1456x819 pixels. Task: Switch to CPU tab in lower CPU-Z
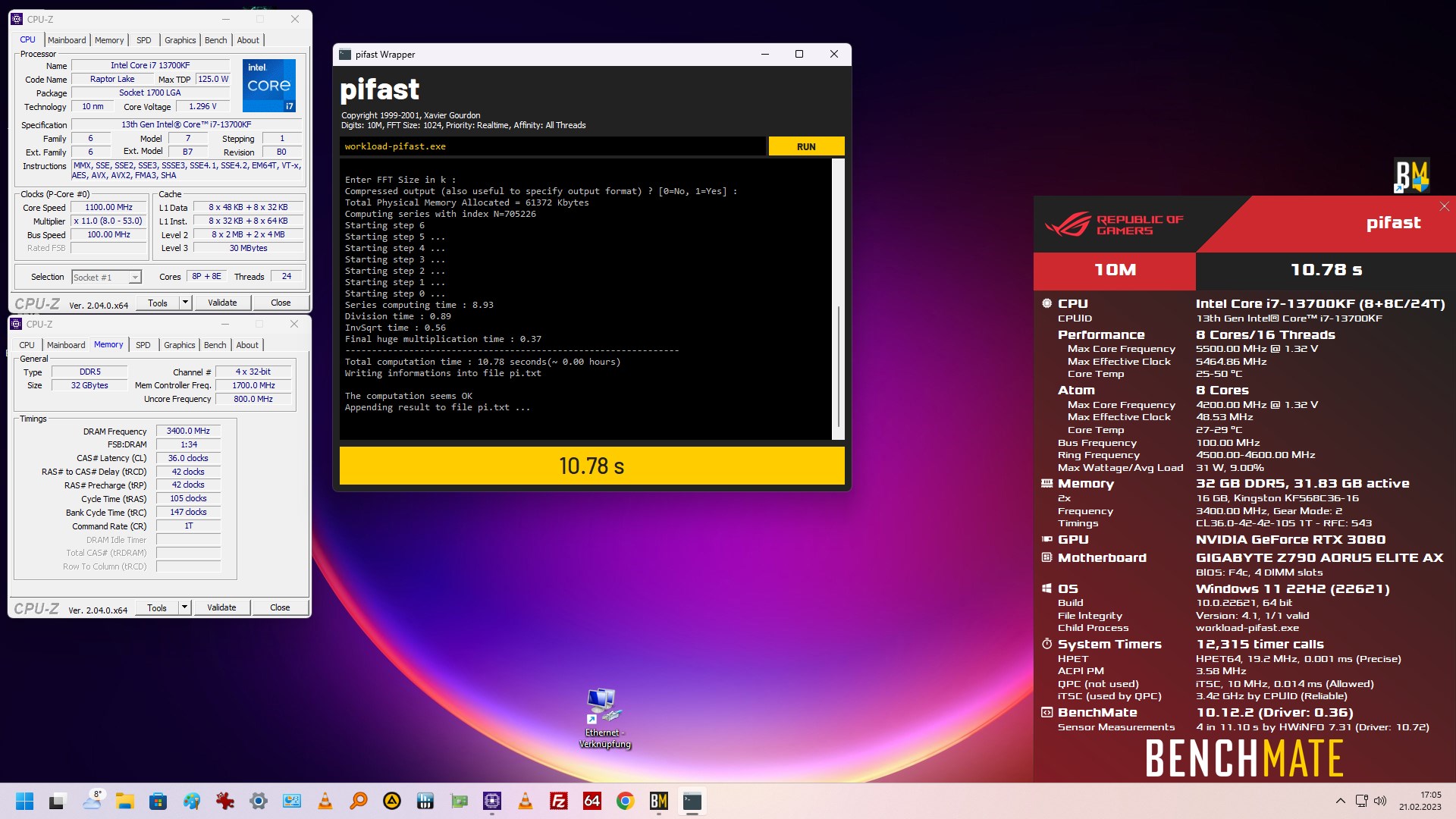27,345
